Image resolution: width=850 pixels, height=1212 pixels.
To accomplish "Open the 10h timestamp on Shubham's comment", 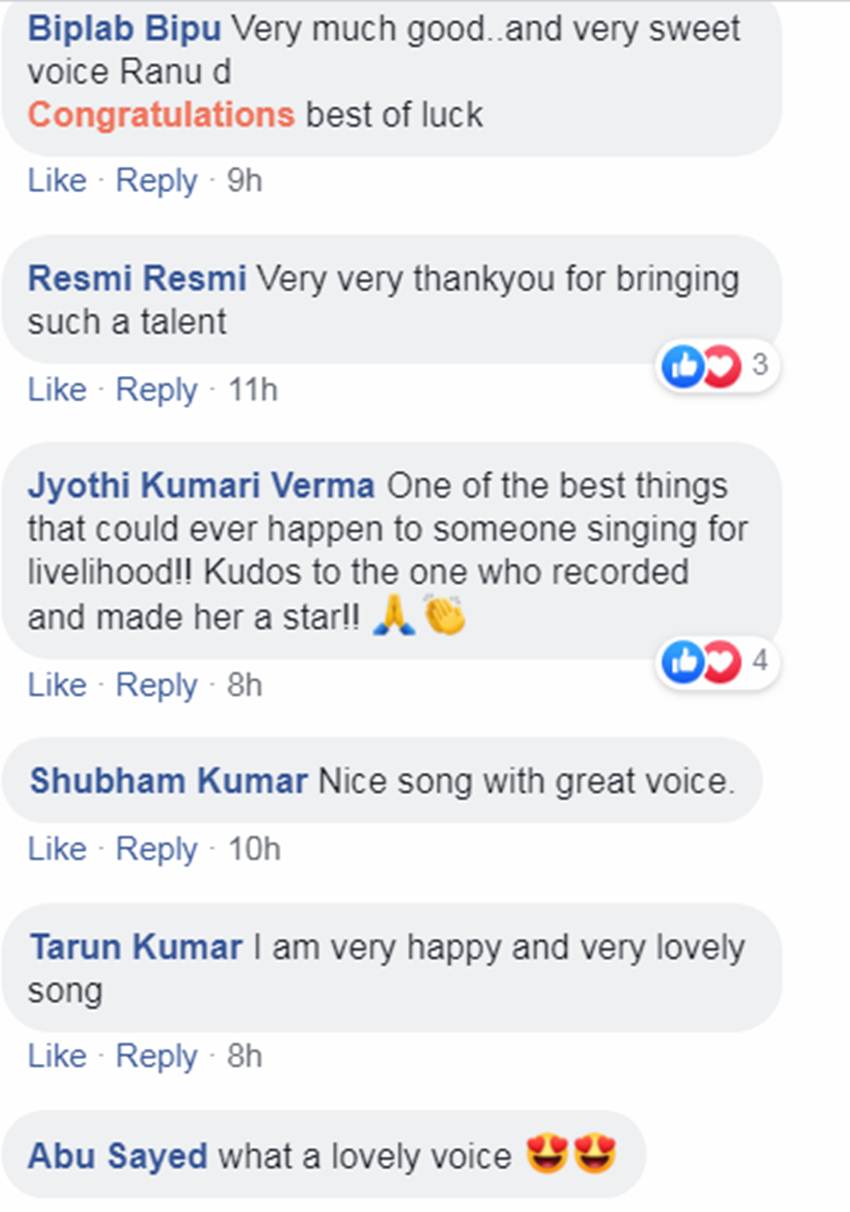I will [254, 849].
